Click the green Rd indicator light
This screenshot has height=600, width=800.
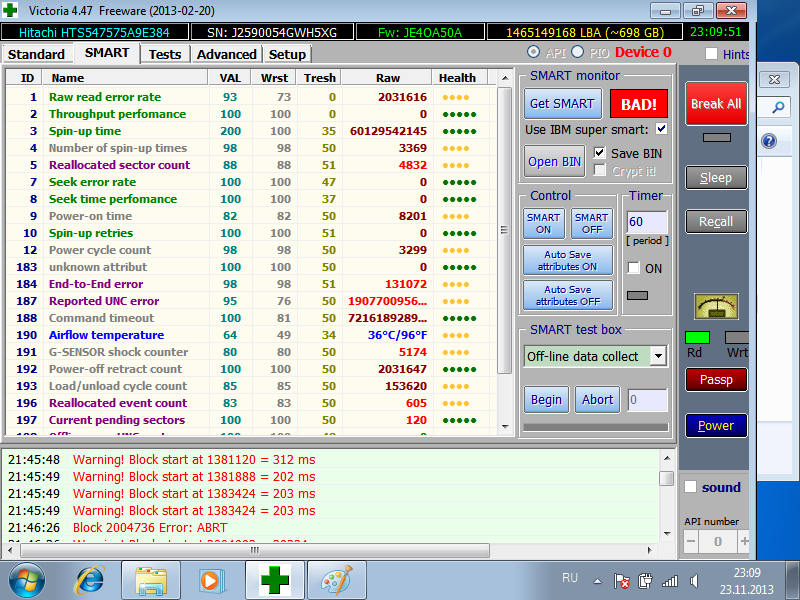click(697, 337)
